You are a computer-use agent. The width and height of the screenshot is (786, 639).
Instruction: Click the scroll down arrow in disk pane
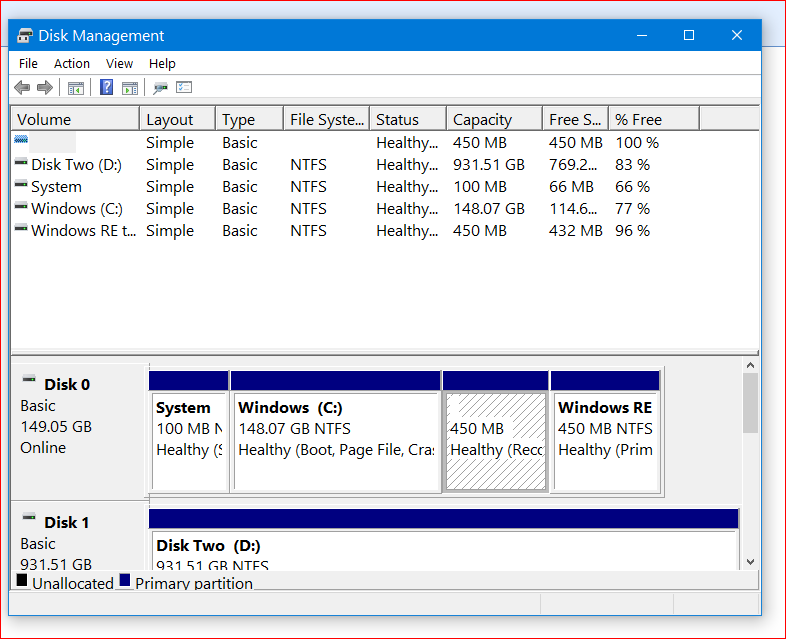(750, 562)
